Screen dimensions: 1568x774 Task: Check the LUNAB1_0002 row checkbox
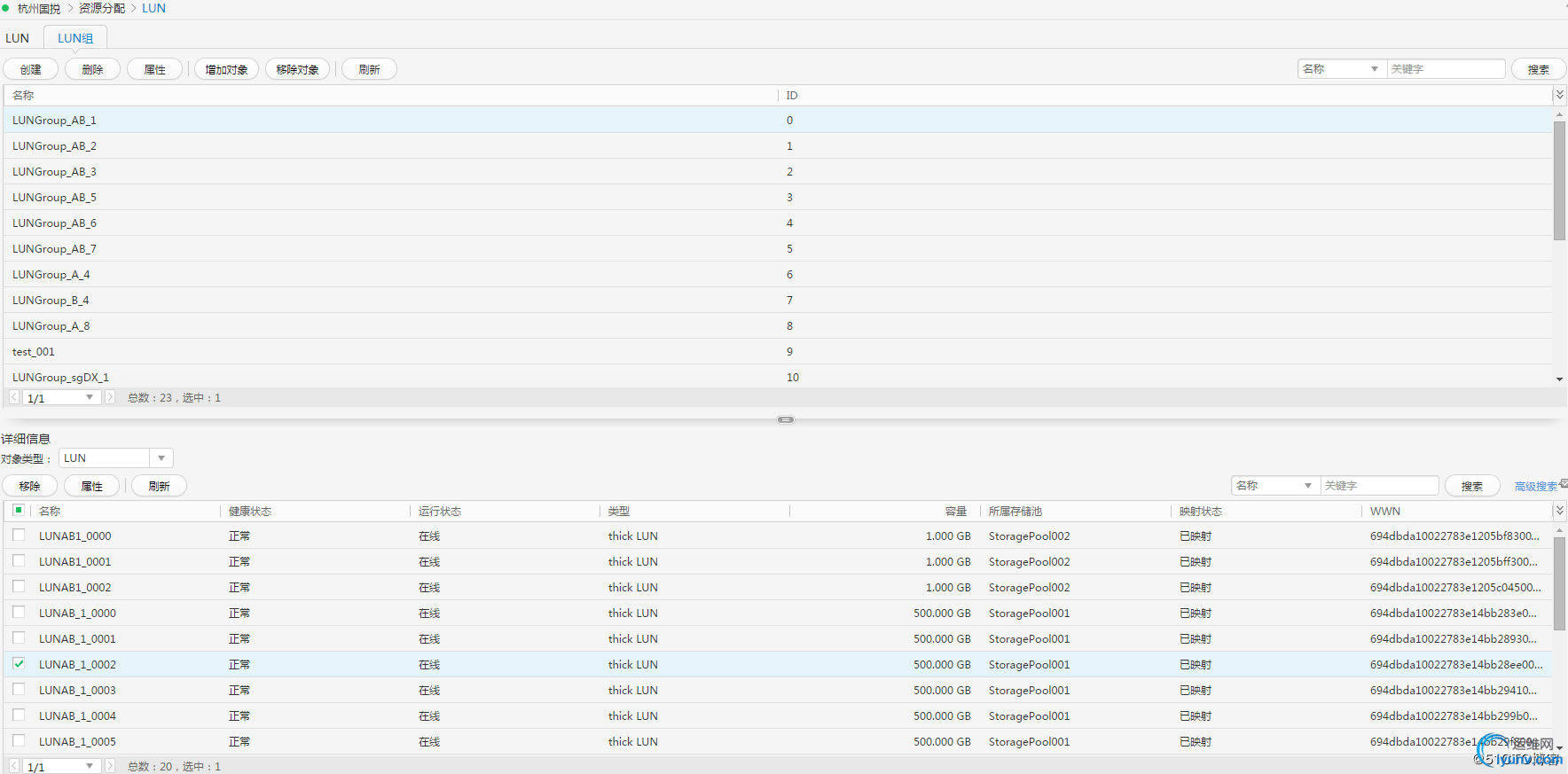(19, 586)
